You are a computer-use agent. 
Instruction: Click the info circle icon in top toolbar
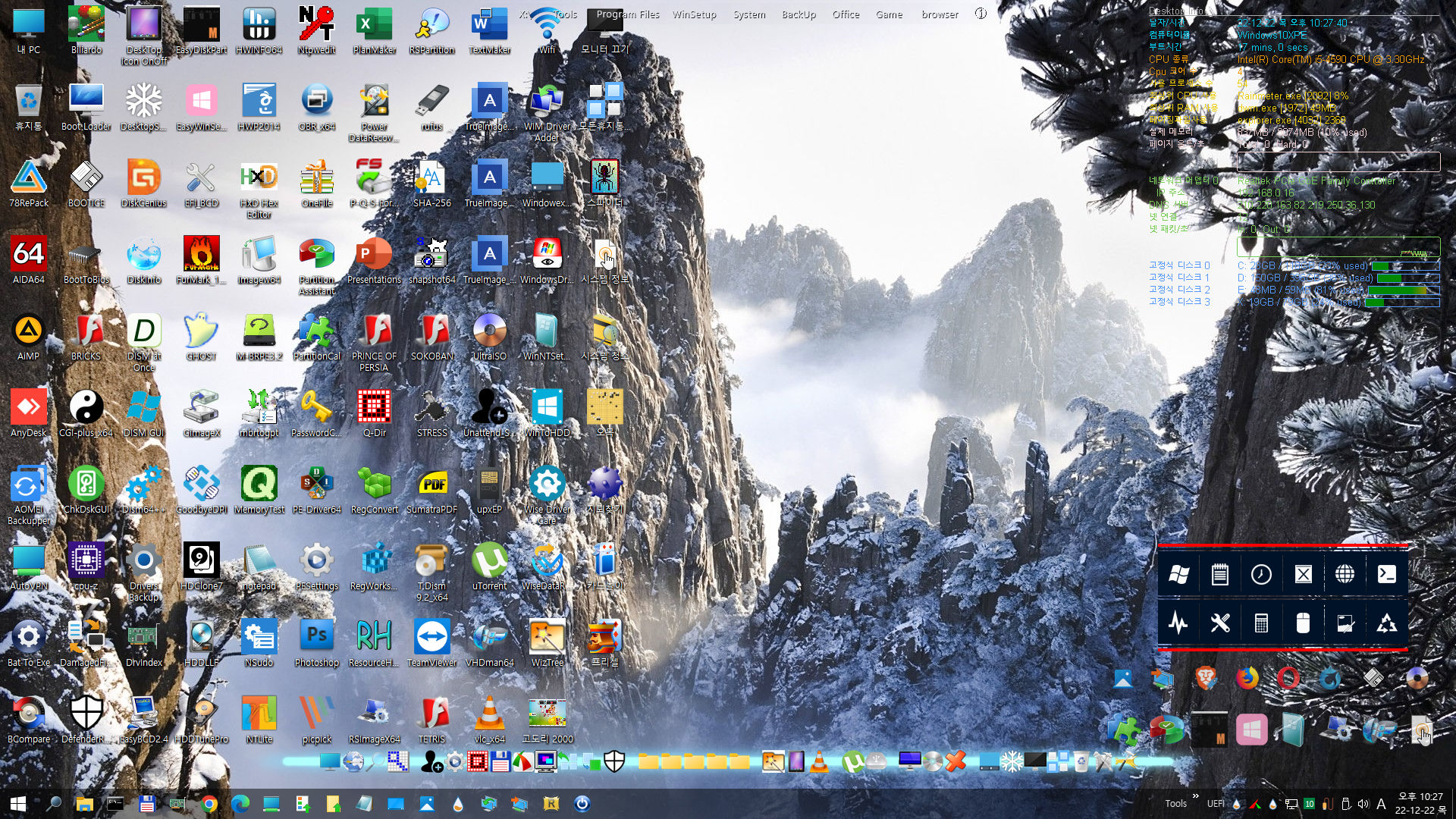point(981,14)
